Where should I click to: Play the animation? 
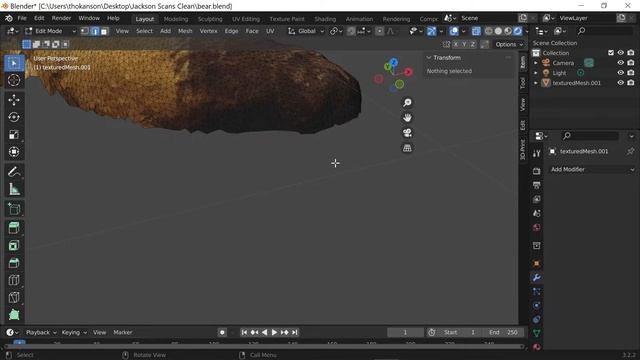274,332
